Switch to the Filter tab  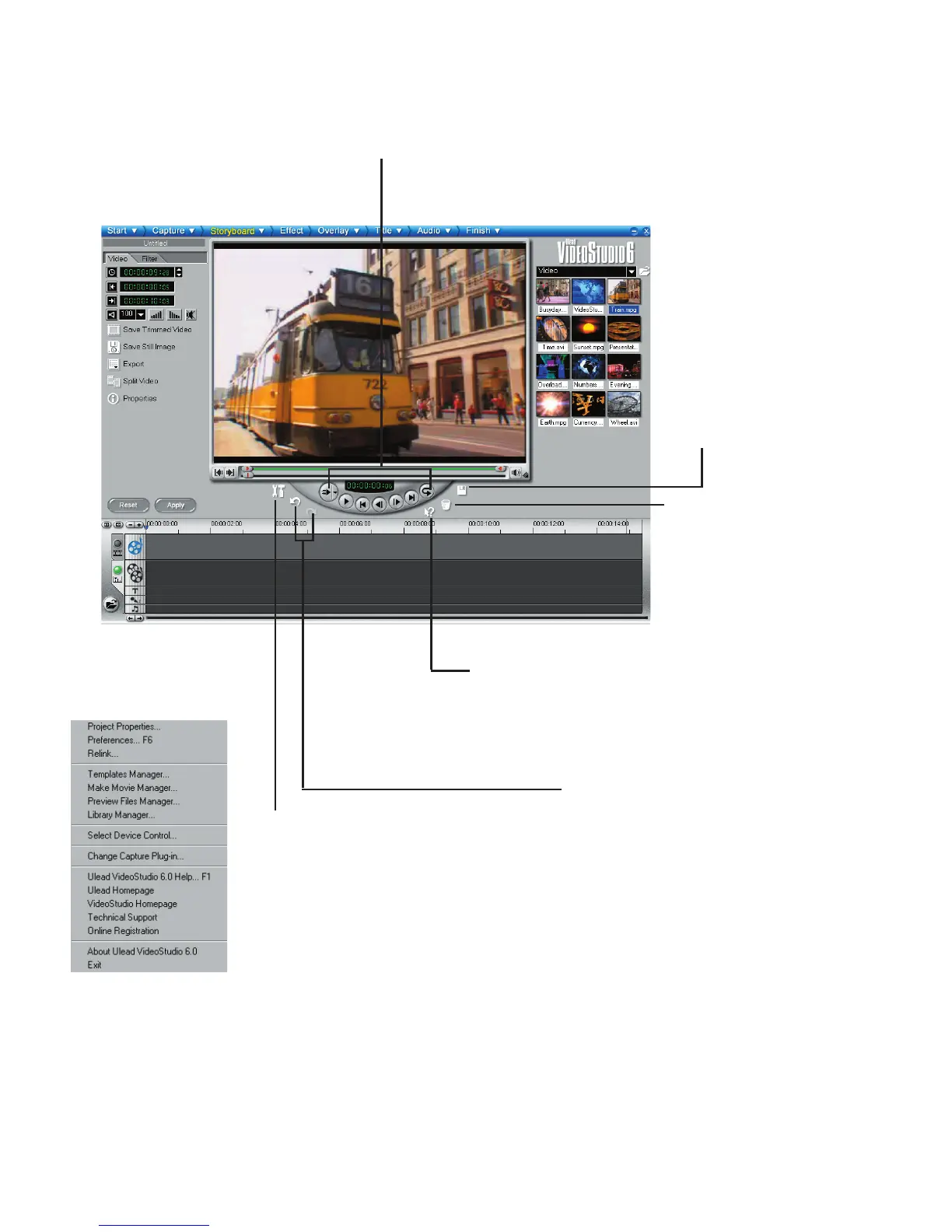pos(149,258)
